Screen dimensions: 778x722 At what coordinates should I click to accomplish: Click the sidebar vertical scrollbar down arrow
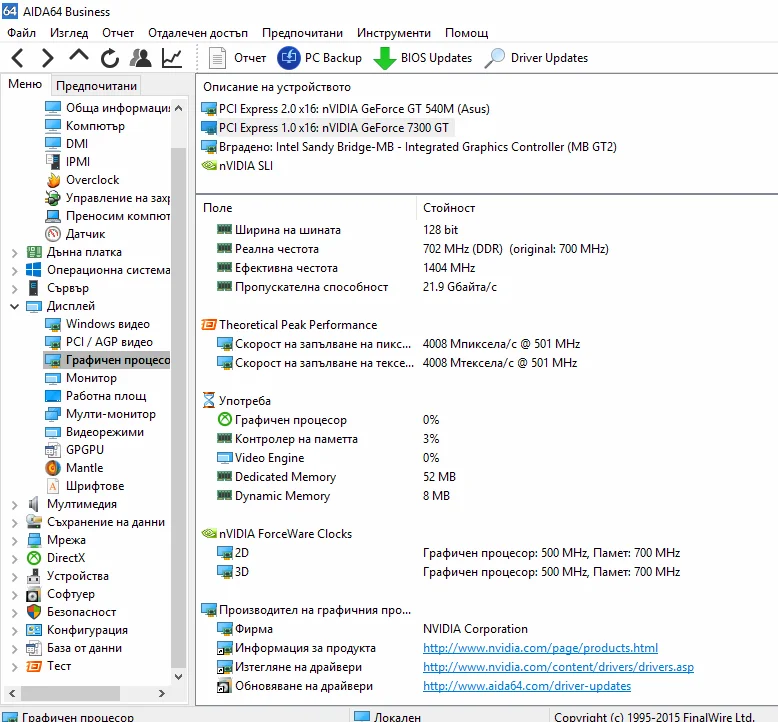pyautogui.click(x=179, y=676)
